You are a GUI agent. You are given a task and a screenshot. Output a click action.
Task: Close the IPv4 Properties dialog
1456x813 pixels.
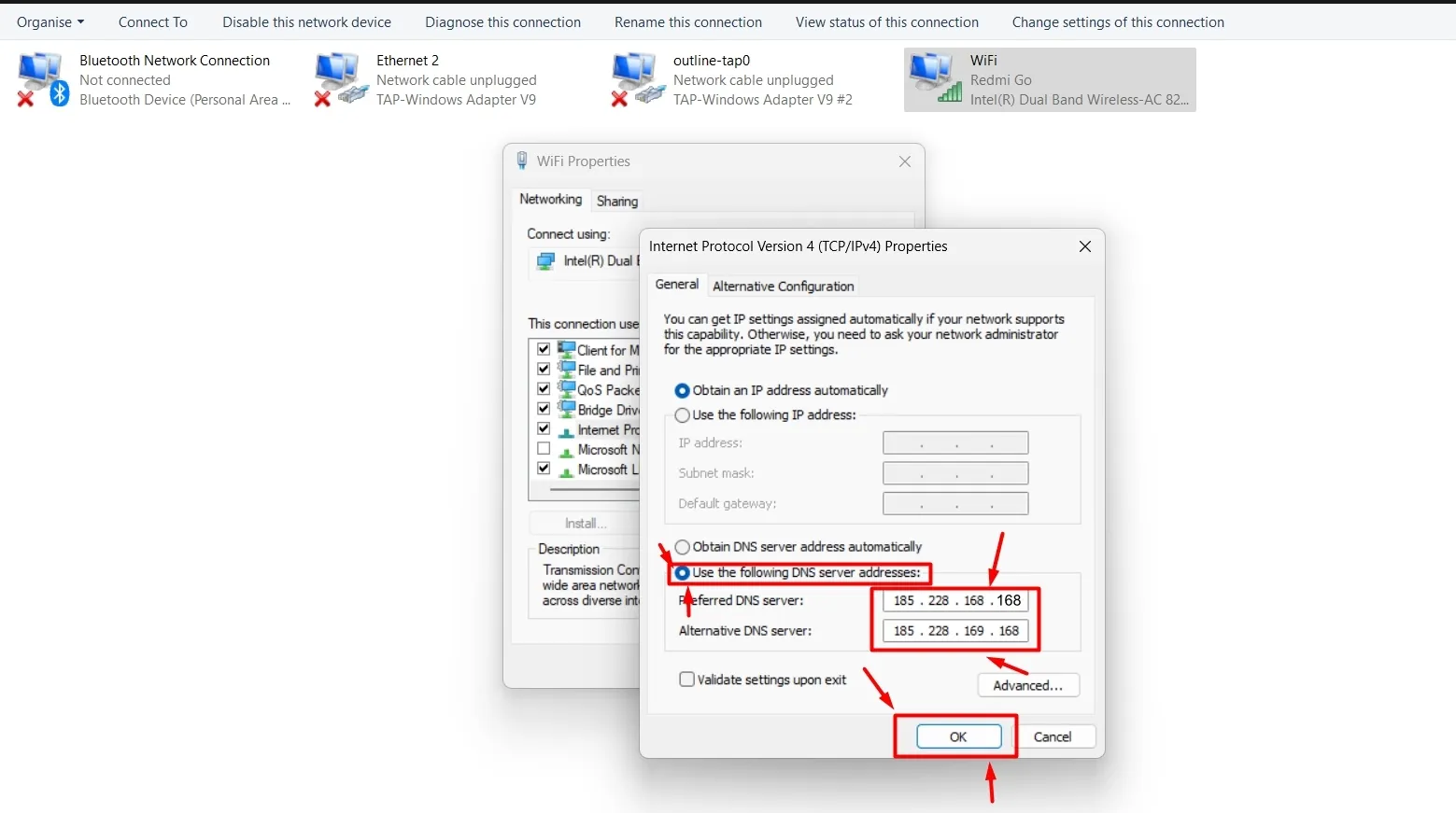1084,246
